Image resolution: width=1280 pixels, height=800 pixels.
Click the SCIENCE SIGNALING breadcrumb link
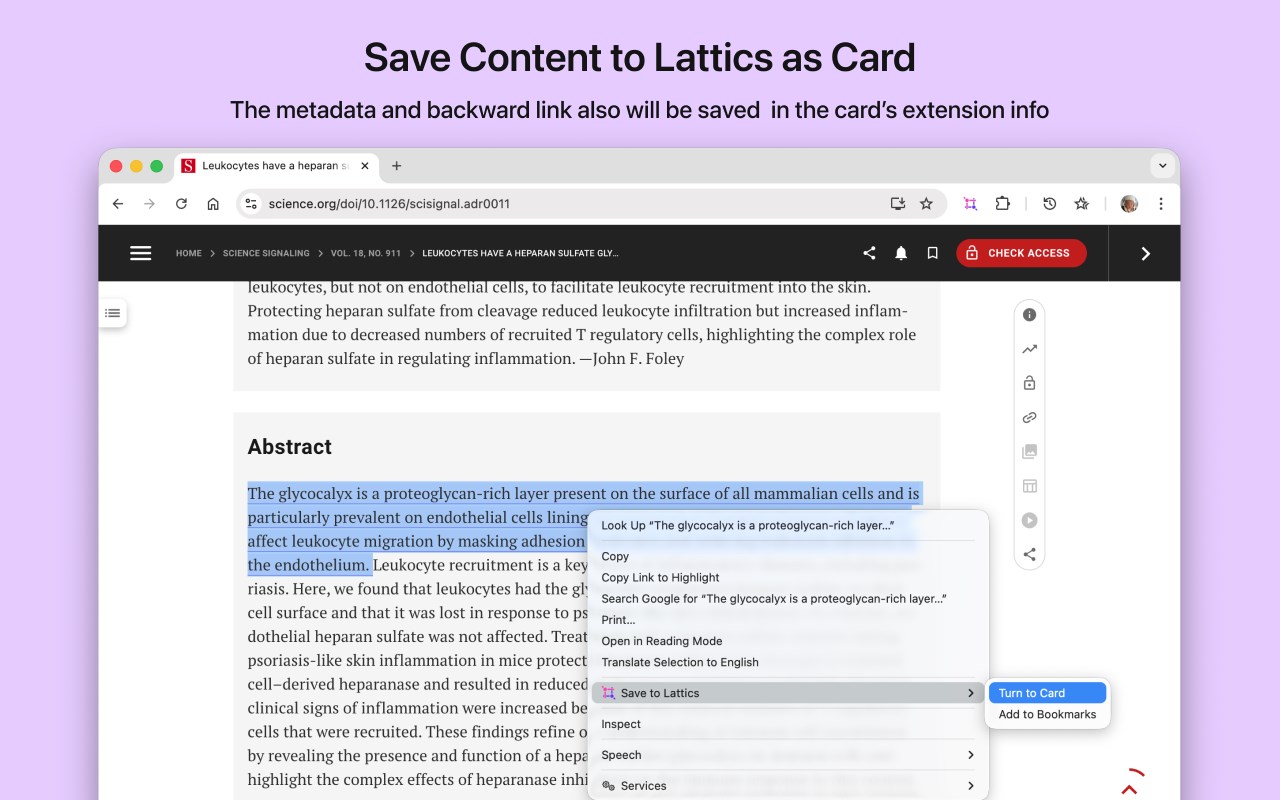tap(266, 253)
